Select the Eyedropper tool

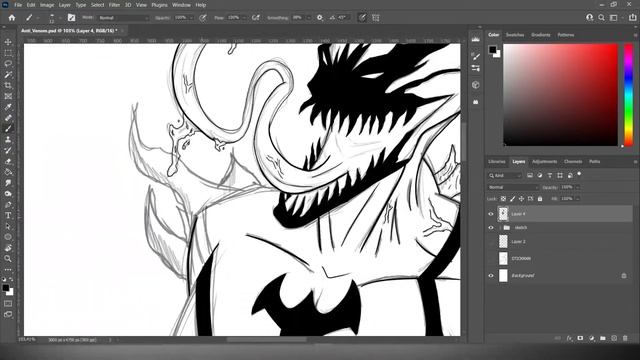click(8, 107)
